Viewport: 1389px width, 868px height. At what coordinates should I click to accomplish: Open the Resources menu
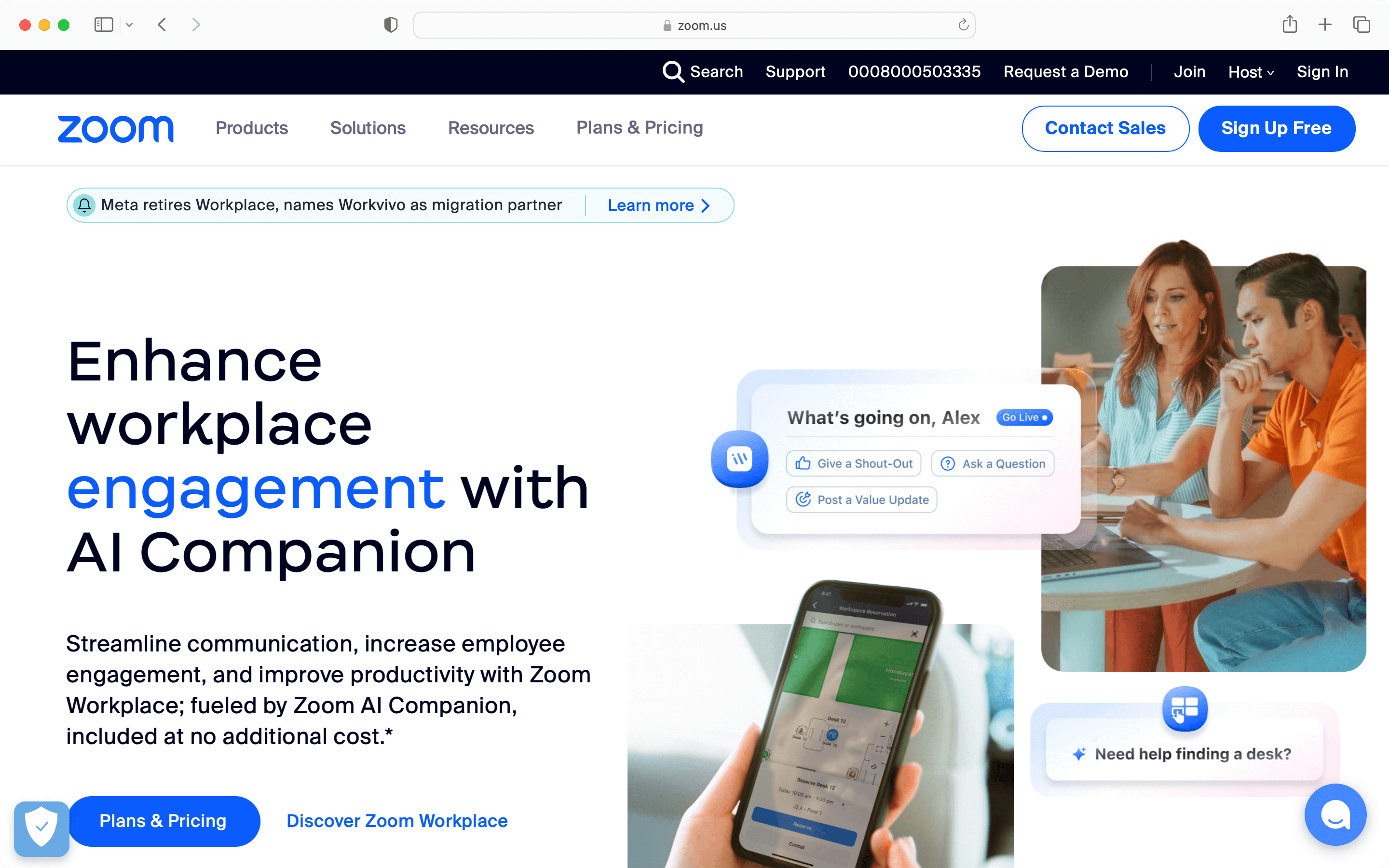(x=491, y=127)
